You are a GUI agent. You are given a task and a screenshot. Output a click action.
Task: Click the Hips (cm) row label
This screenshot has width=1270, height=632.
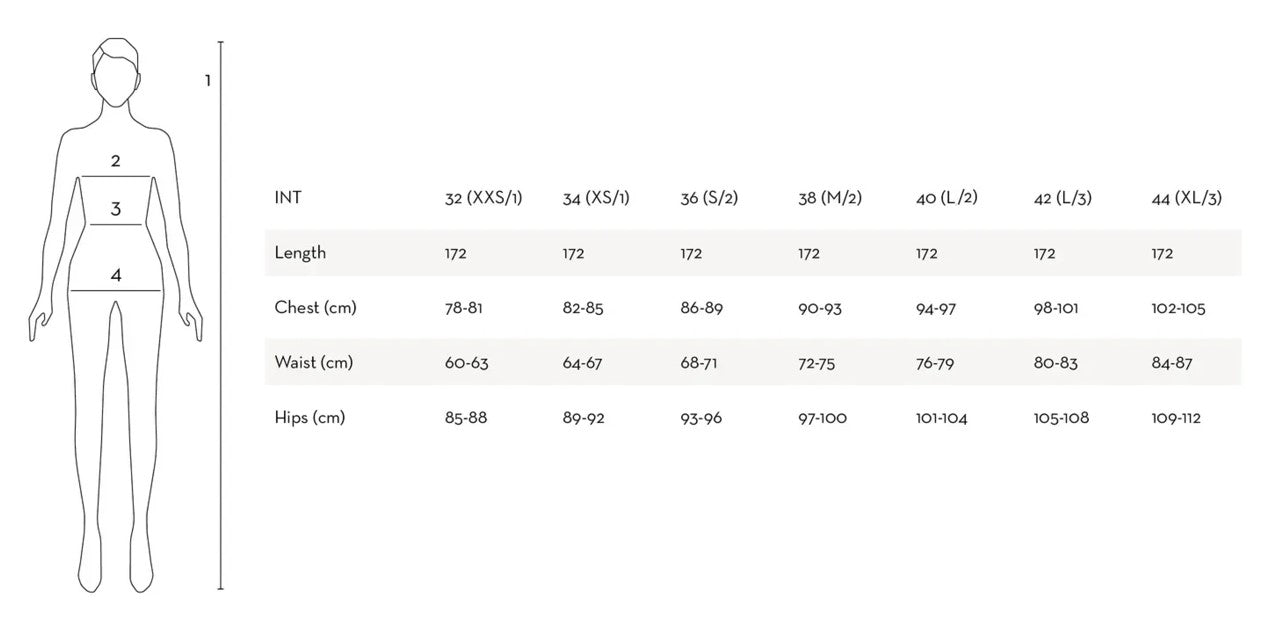click(310, 418)
